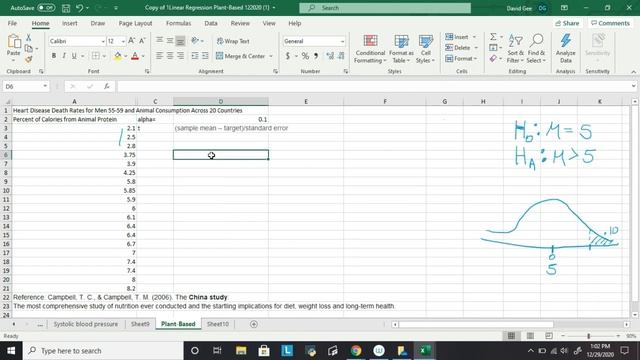Image resolution: width=640 pixels, height=360 pixels.
Task: Center text horizontally
Action: pos(170,56)
